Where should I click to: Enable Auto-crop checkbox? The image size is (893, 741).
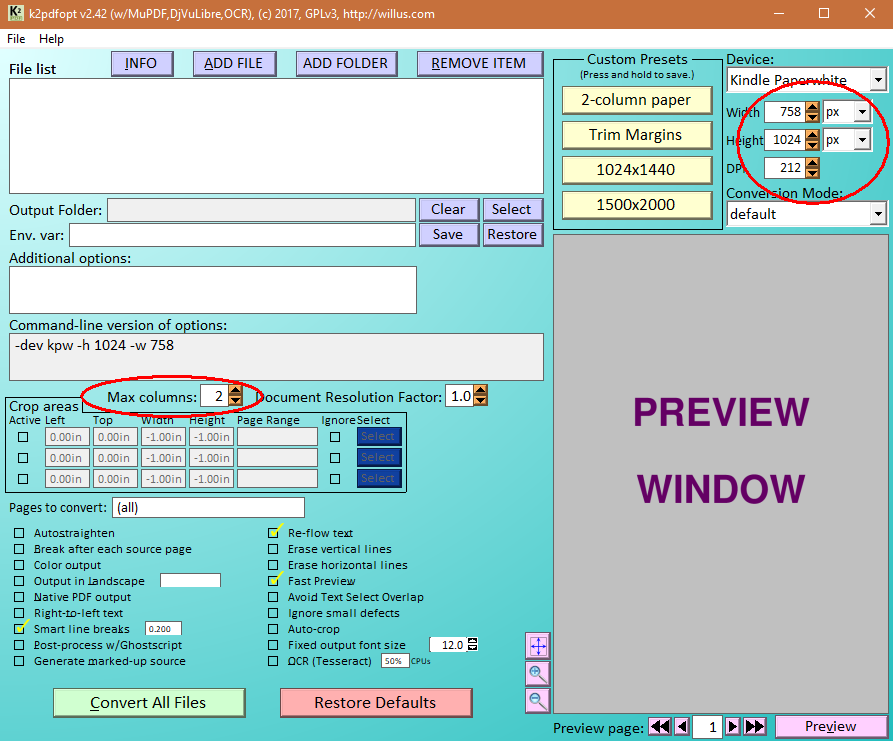273,629
